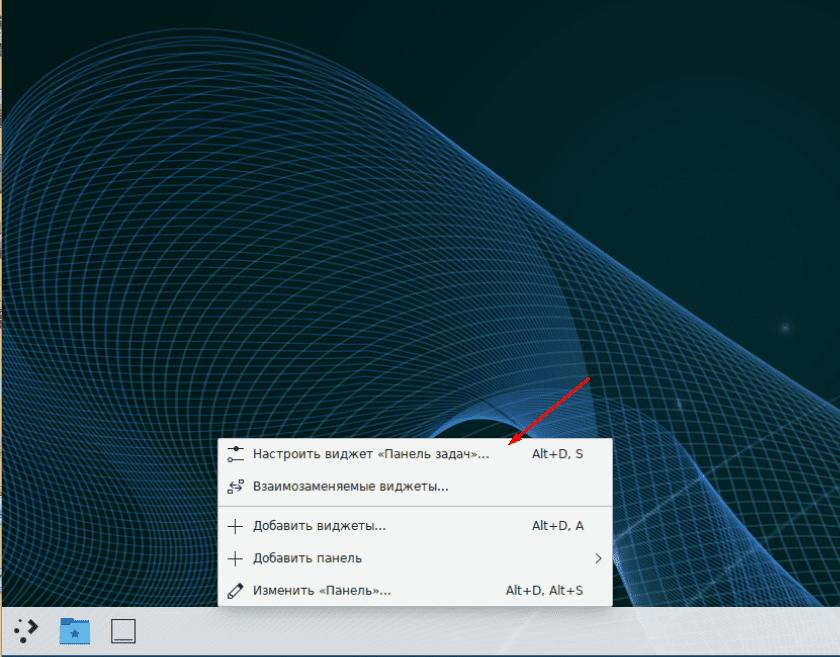Open the application launcher in the panel
The height and width of the screenshot is (657, 840).
pos(26,630)
